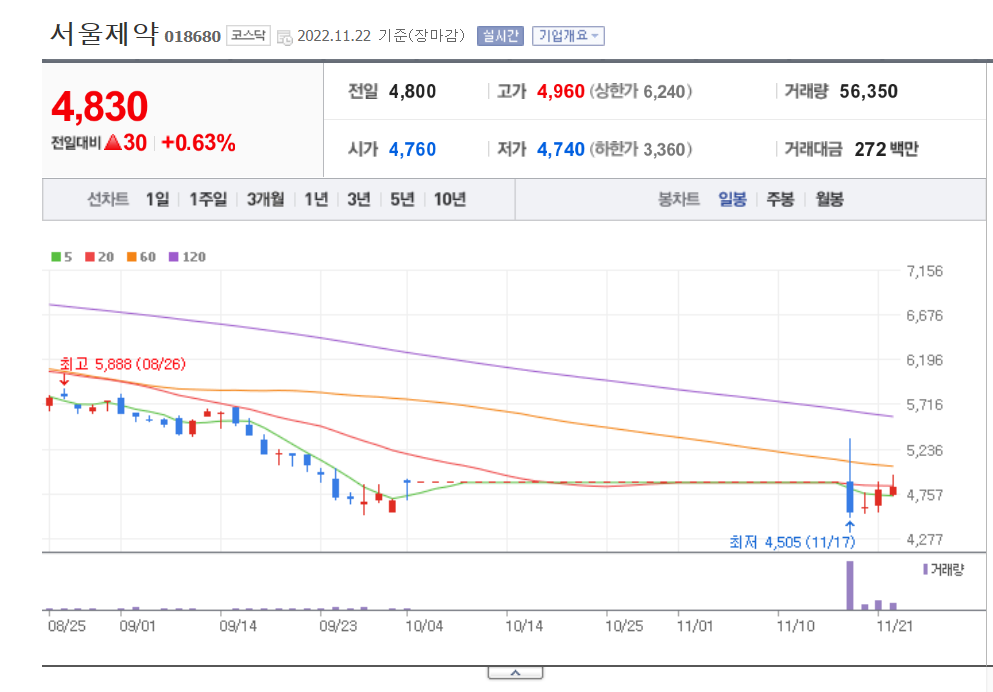The height and width of the screenshot is (692, 993).
Task: Switch to 일봉 daily candle chart
Action: [x=732, y=199]
